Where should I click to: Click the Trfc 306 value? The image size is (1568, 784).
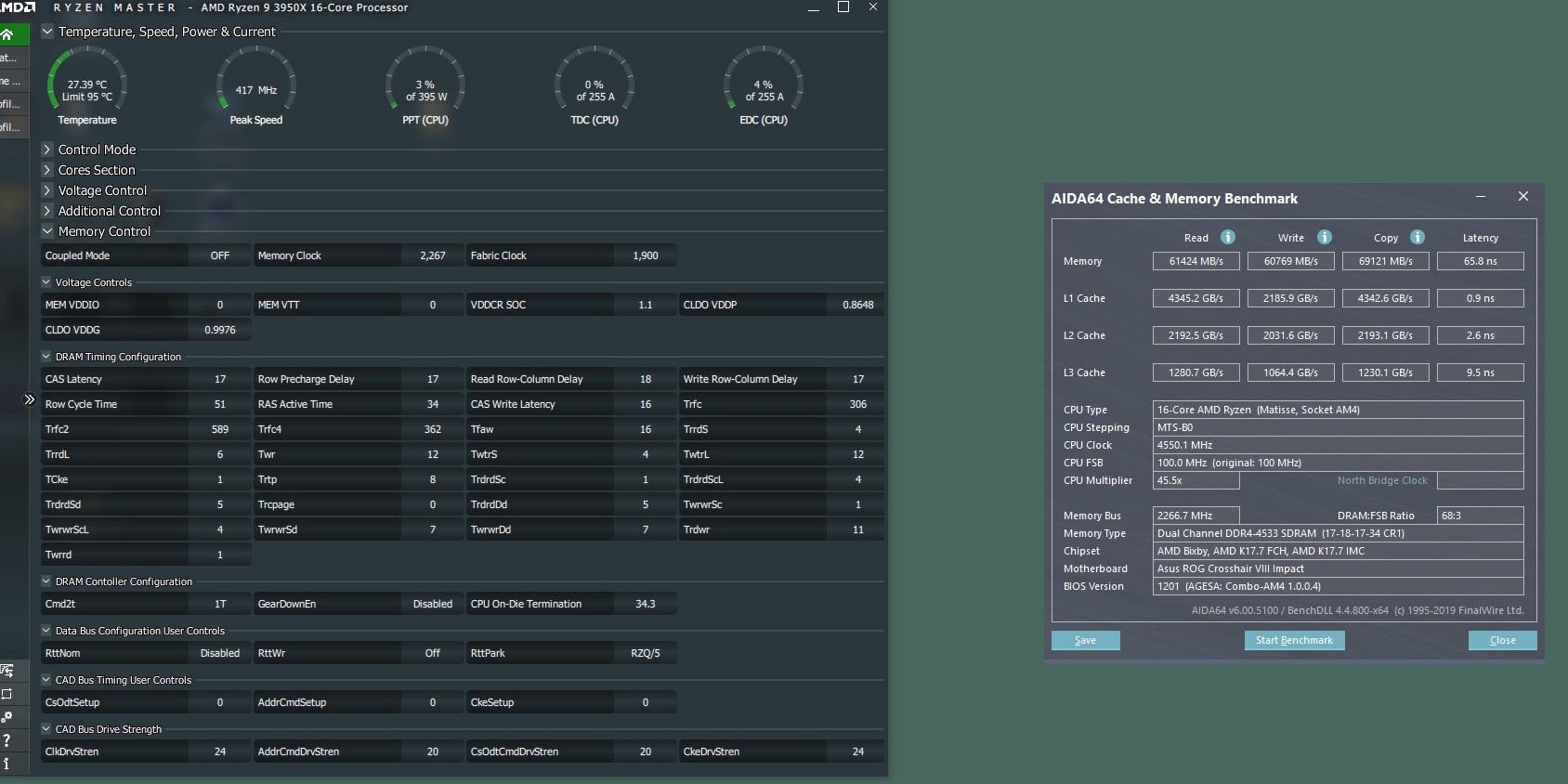click(858, 404)
